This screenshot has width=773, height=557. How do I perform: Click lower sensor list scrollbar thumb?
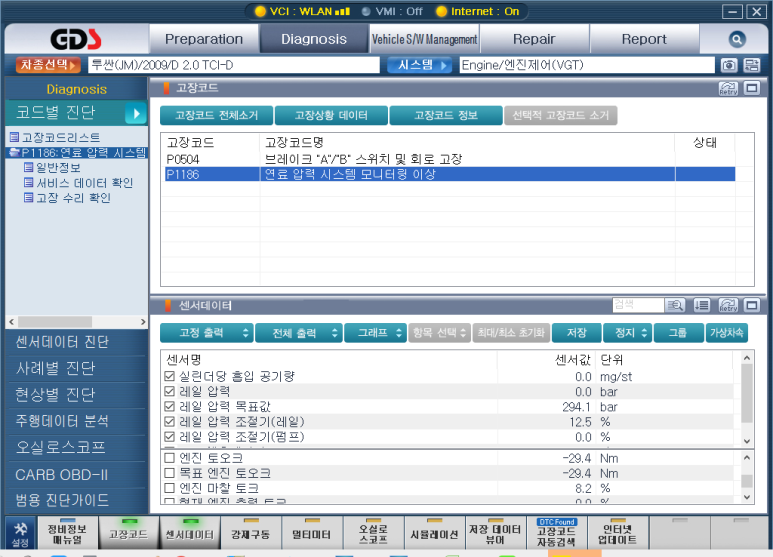(747, 481)
